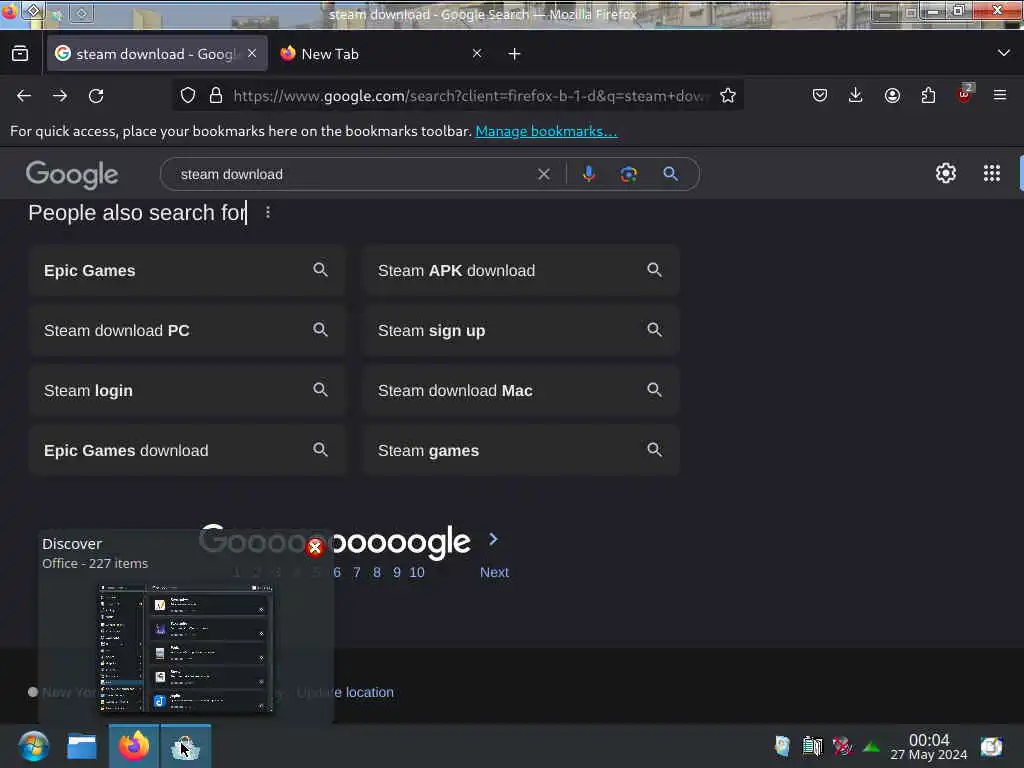Screen dimensions: 1024x768
Task: Close the New Tab tab
Action: (477, 54)
